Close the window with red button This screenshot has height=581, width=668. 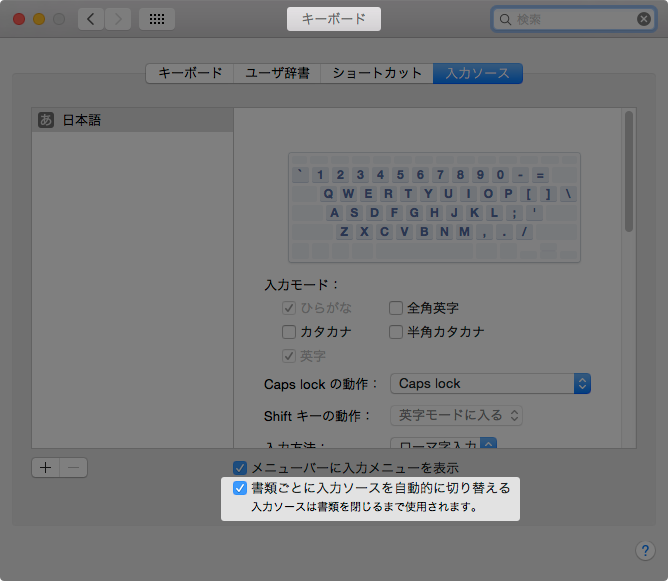tap(19, 19)
